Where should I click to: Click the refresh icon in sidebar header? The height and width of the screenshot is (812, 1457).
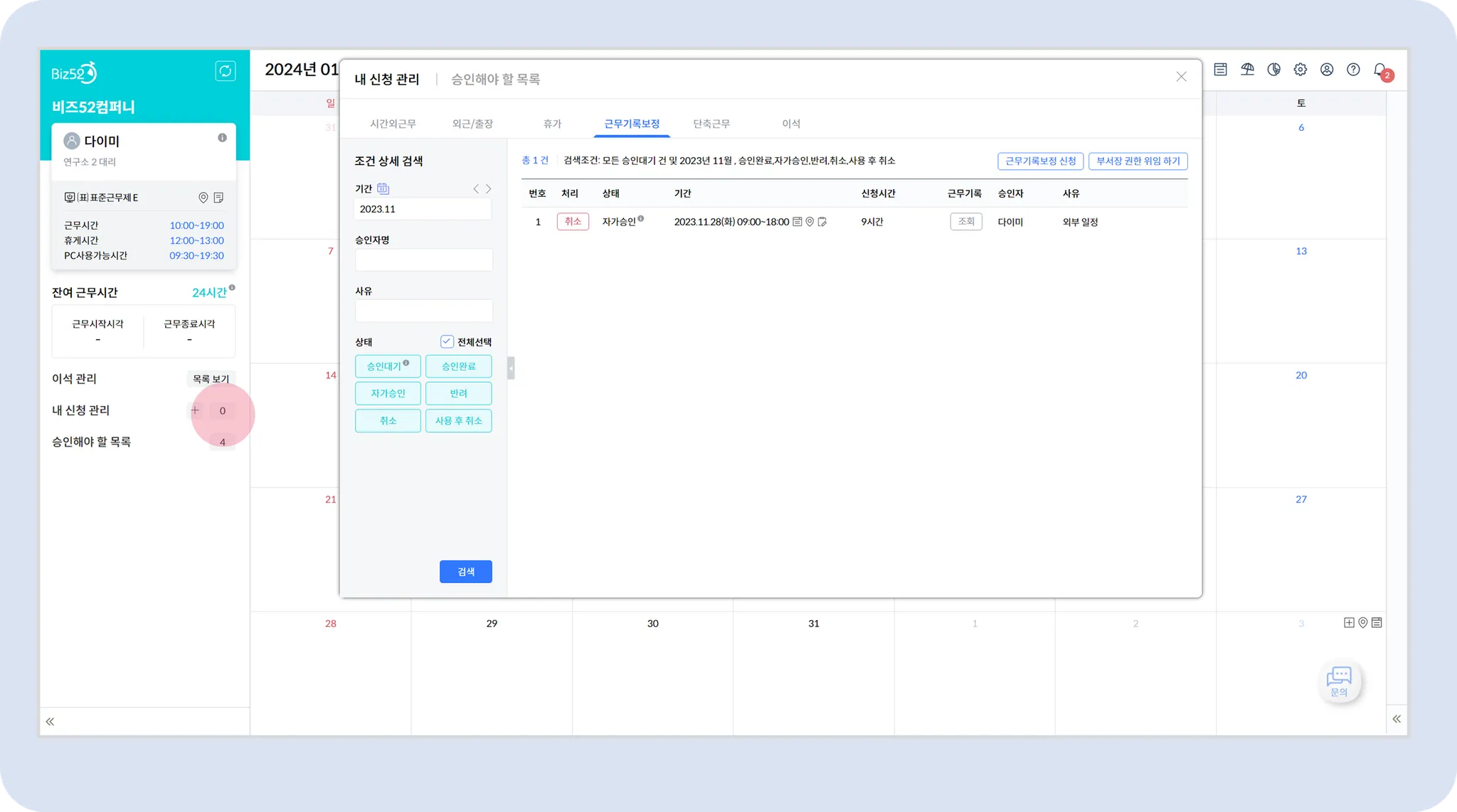point(226,71)
